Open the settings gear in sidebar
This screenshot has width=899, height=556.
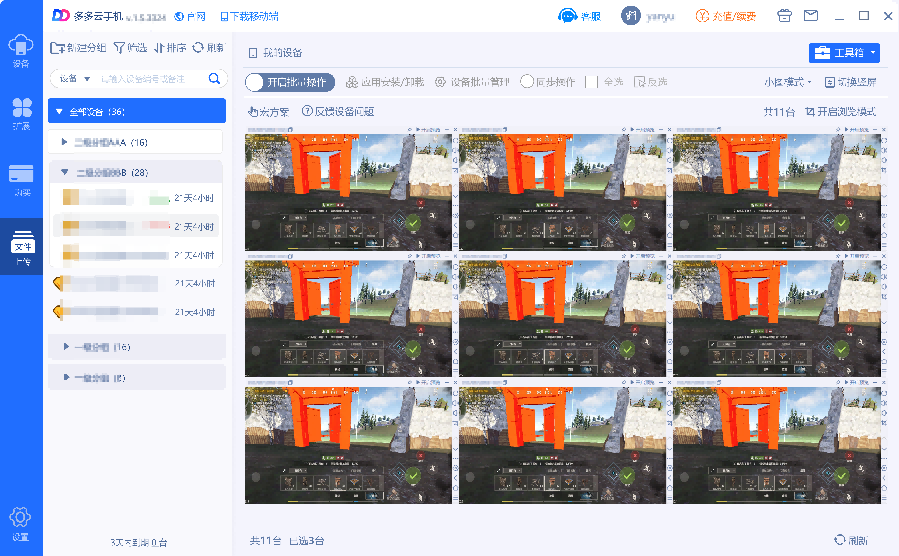[20, 523]
